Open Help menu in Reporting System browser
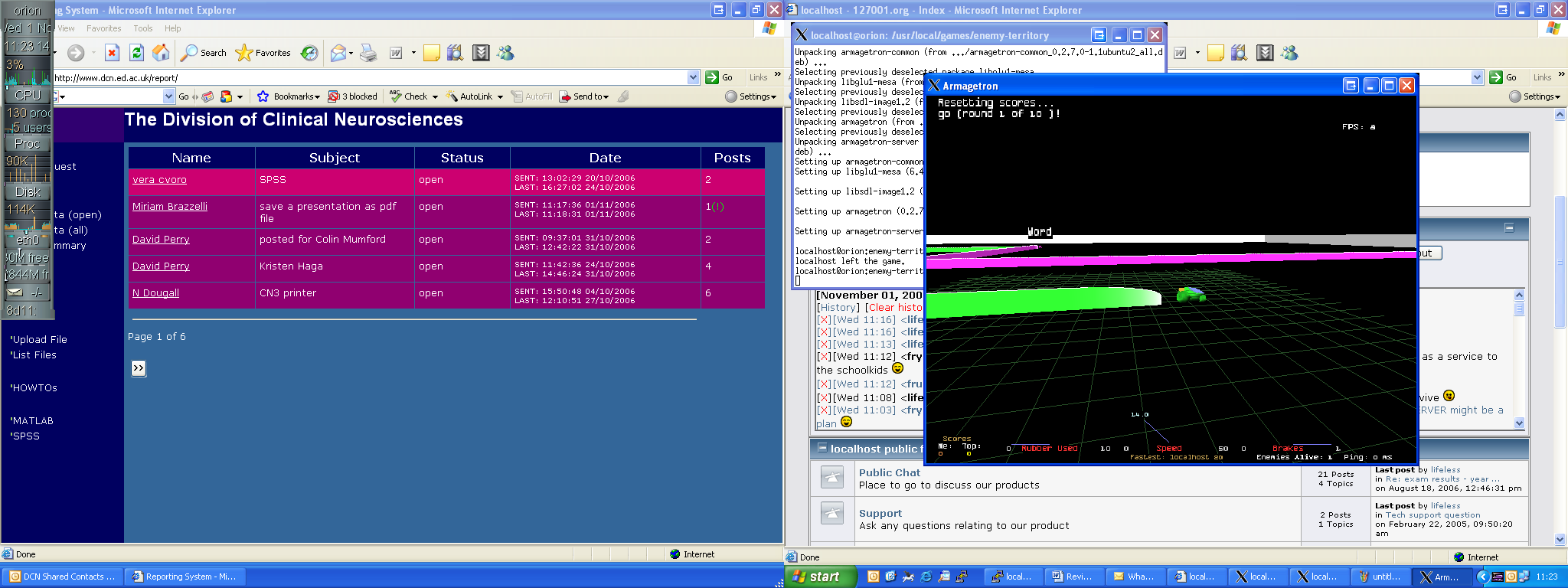This screenshot has height=588, width=1568. (x=173, y=28)
